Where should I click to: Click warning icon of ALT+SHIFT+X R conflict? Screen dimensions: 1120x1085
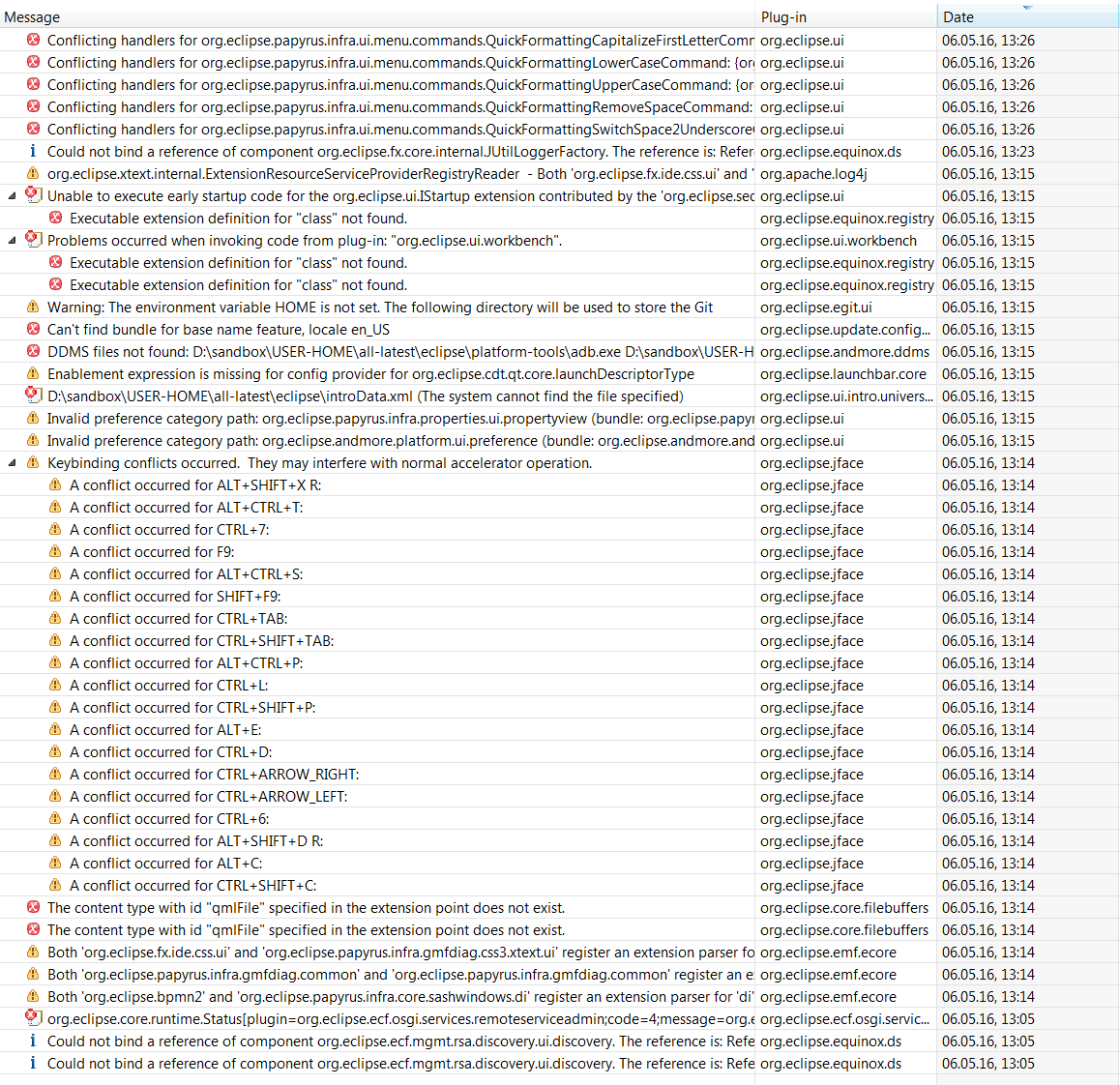(x=55, y=485)
